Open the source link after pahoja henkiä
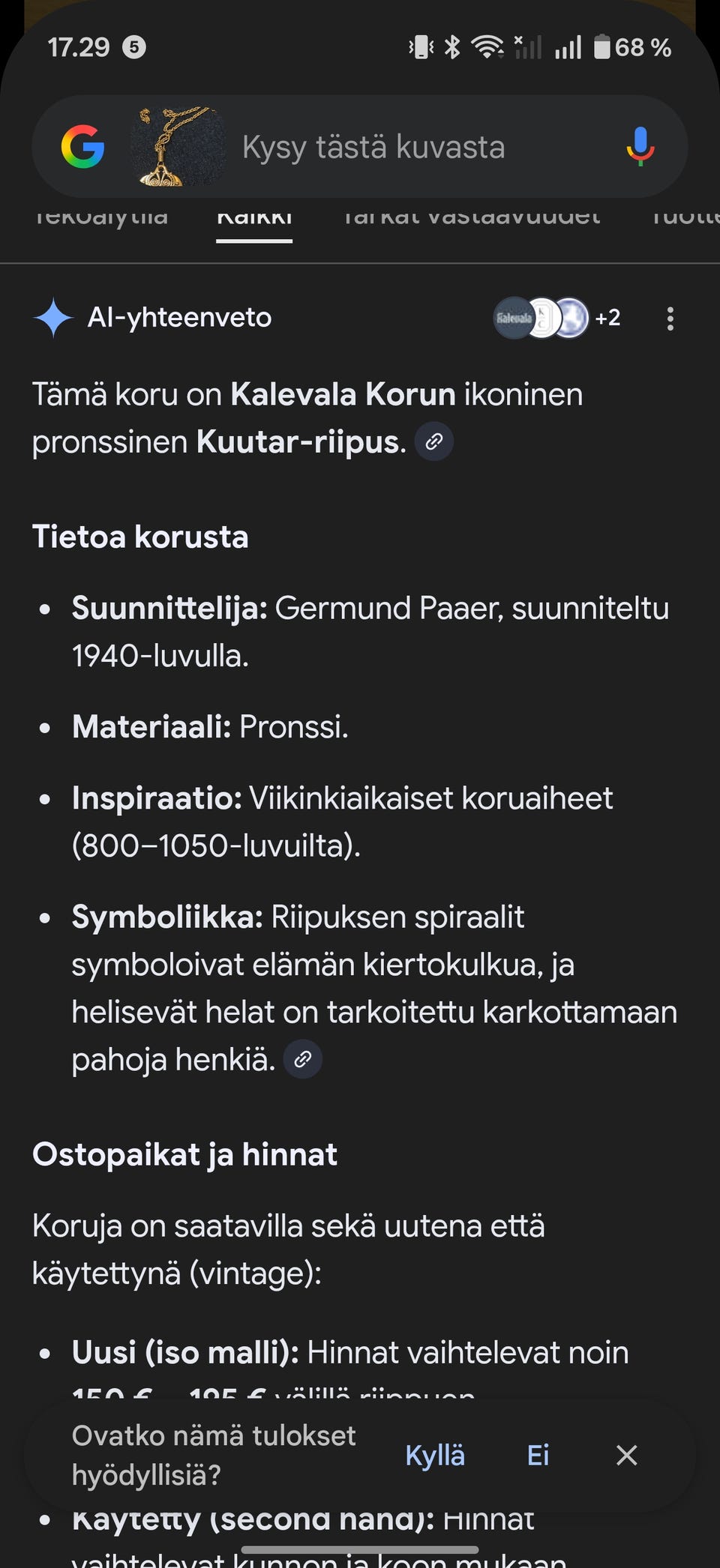 tap(302, 1059)
